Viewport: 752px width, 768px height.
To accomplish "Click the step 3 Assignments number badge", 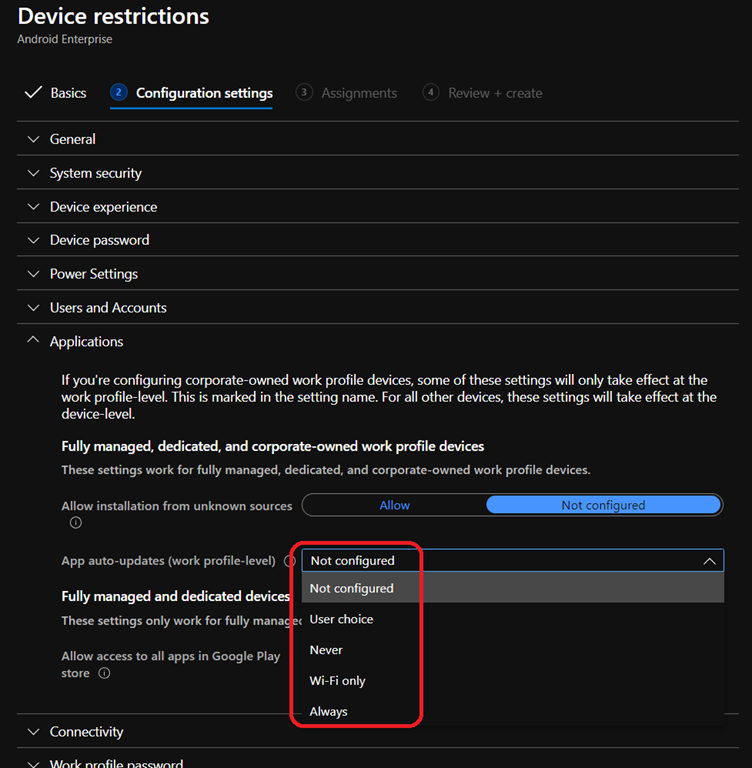I will (x=304, y=93).
